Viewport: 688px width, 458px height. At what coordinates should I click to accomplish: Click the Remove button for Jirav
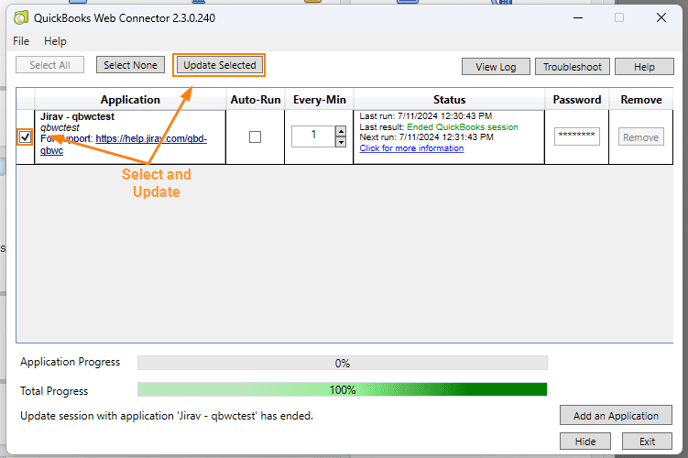(x=641, y=137)
